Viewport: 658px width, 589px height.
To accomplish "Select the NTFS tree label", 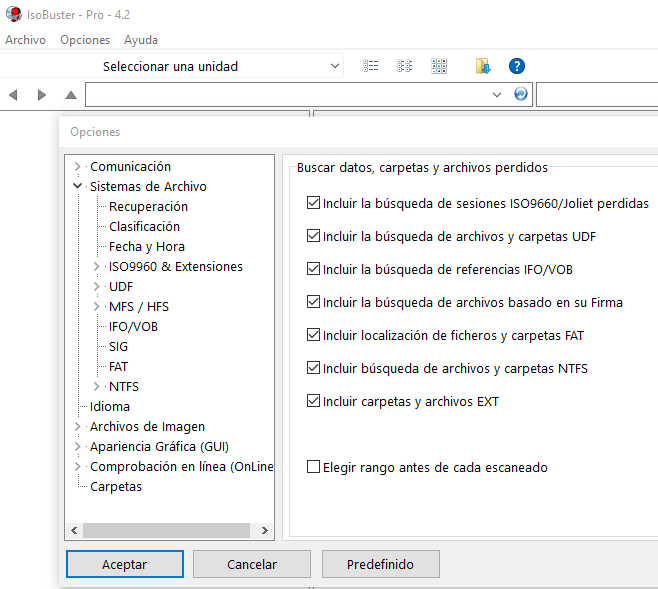I will pos(124,386).
